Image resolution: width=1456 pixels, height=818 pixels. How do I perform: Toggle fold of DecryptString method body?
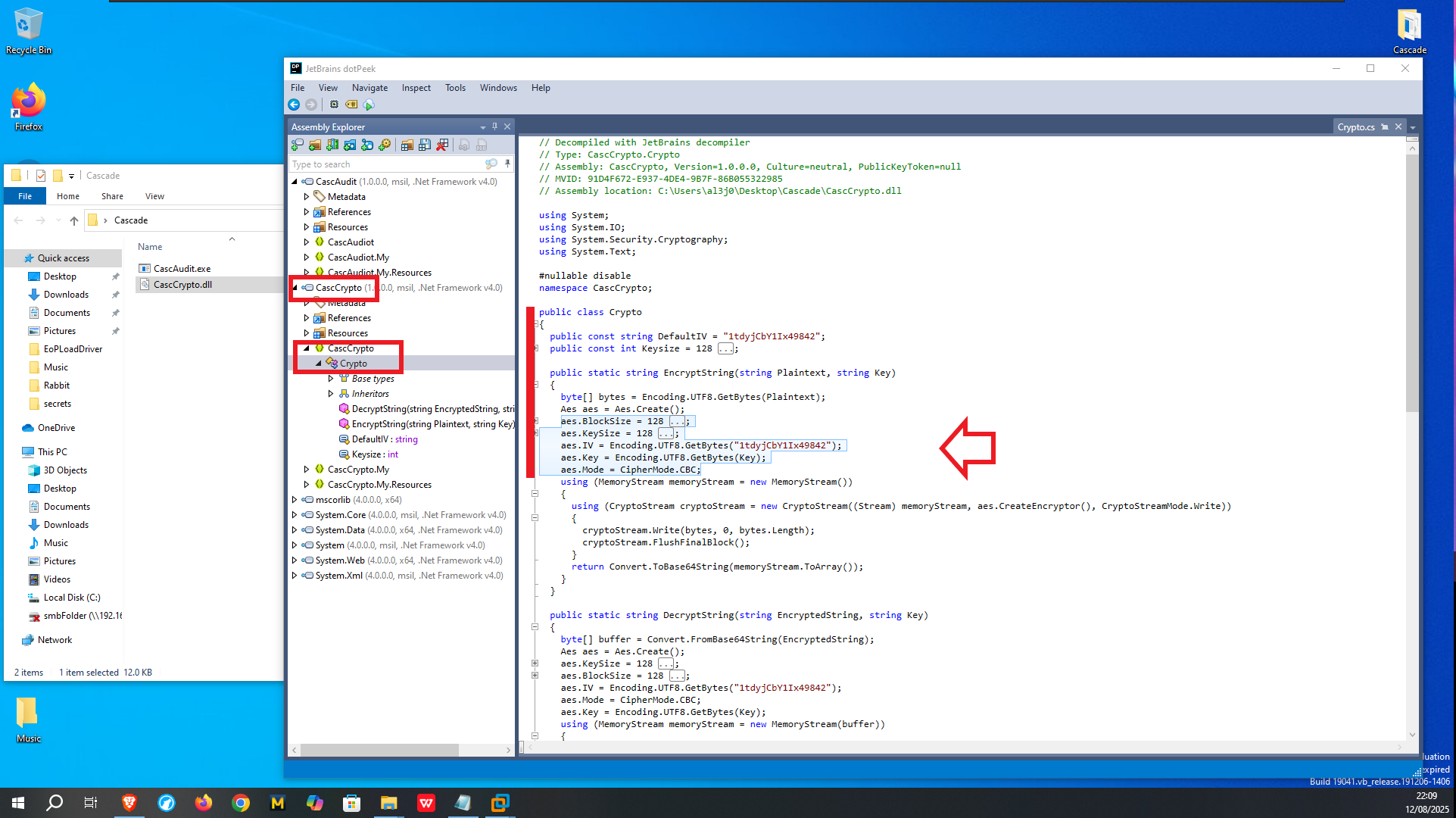[x=535, y=627]
